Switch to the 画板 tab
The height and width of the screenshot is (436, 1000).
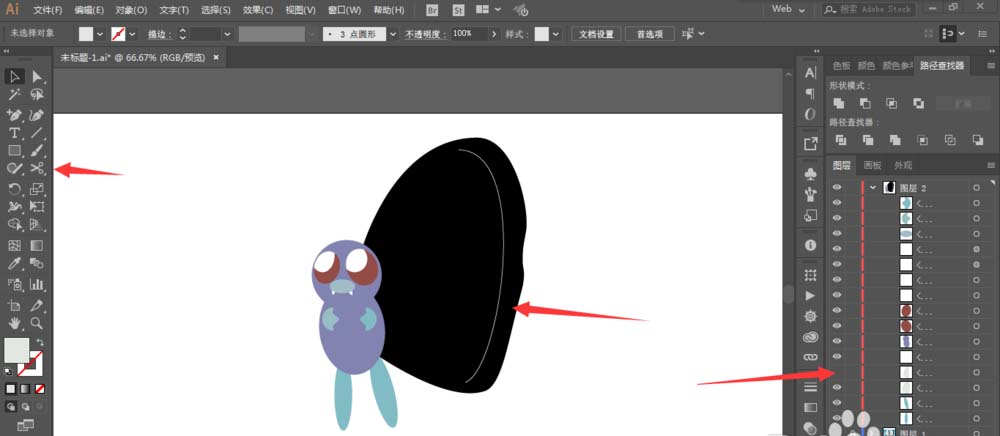872,165
